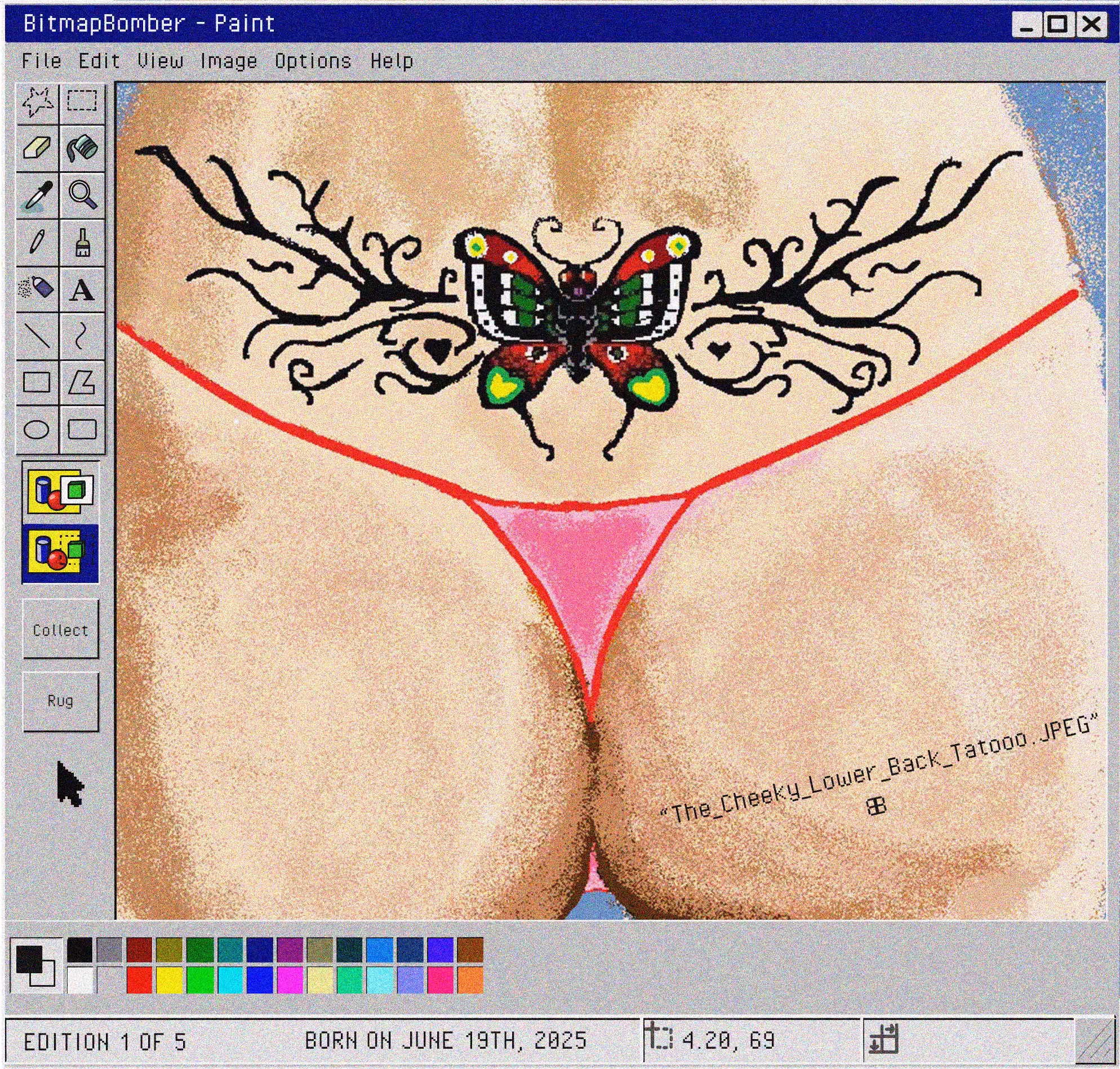Pick the bright green swatch

click(x=200, y=979)
